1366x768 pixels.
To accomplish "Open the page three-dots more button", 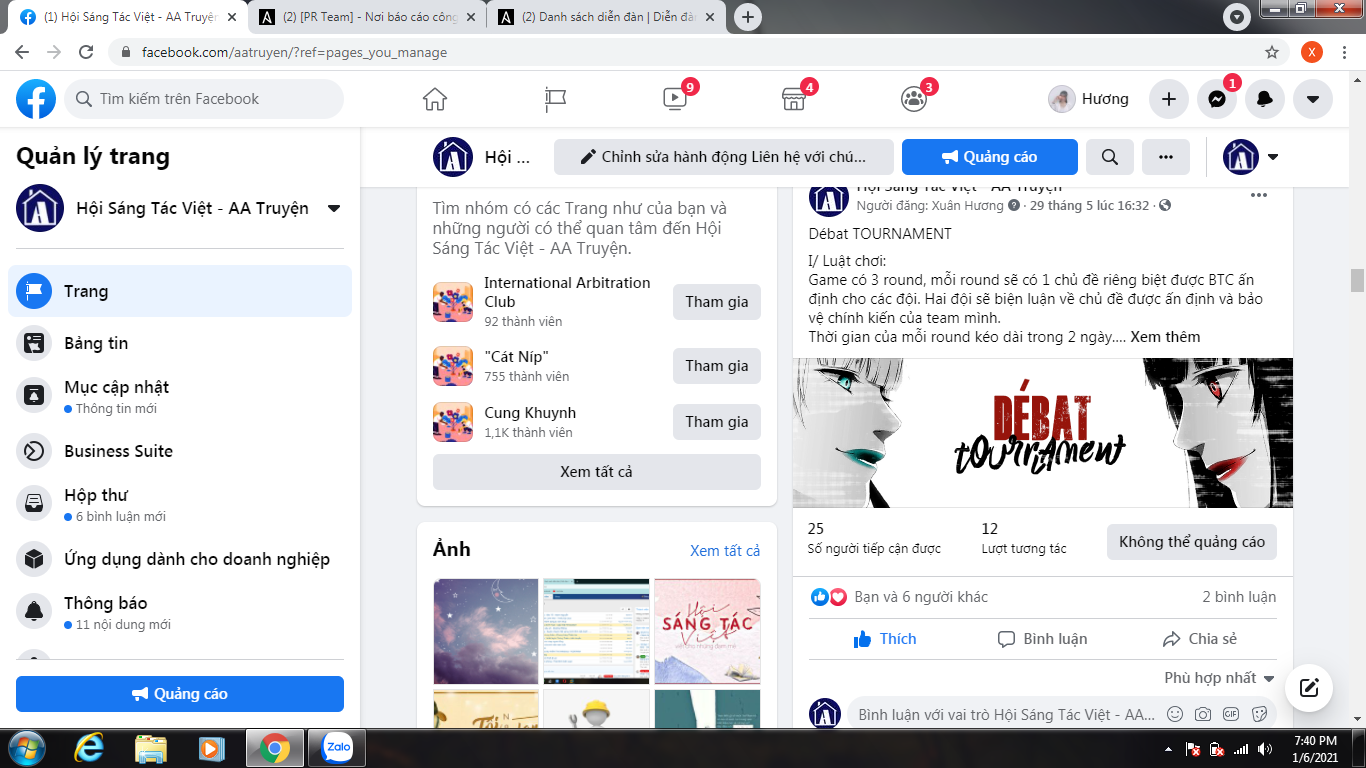I will click(x=1166, y=157).
